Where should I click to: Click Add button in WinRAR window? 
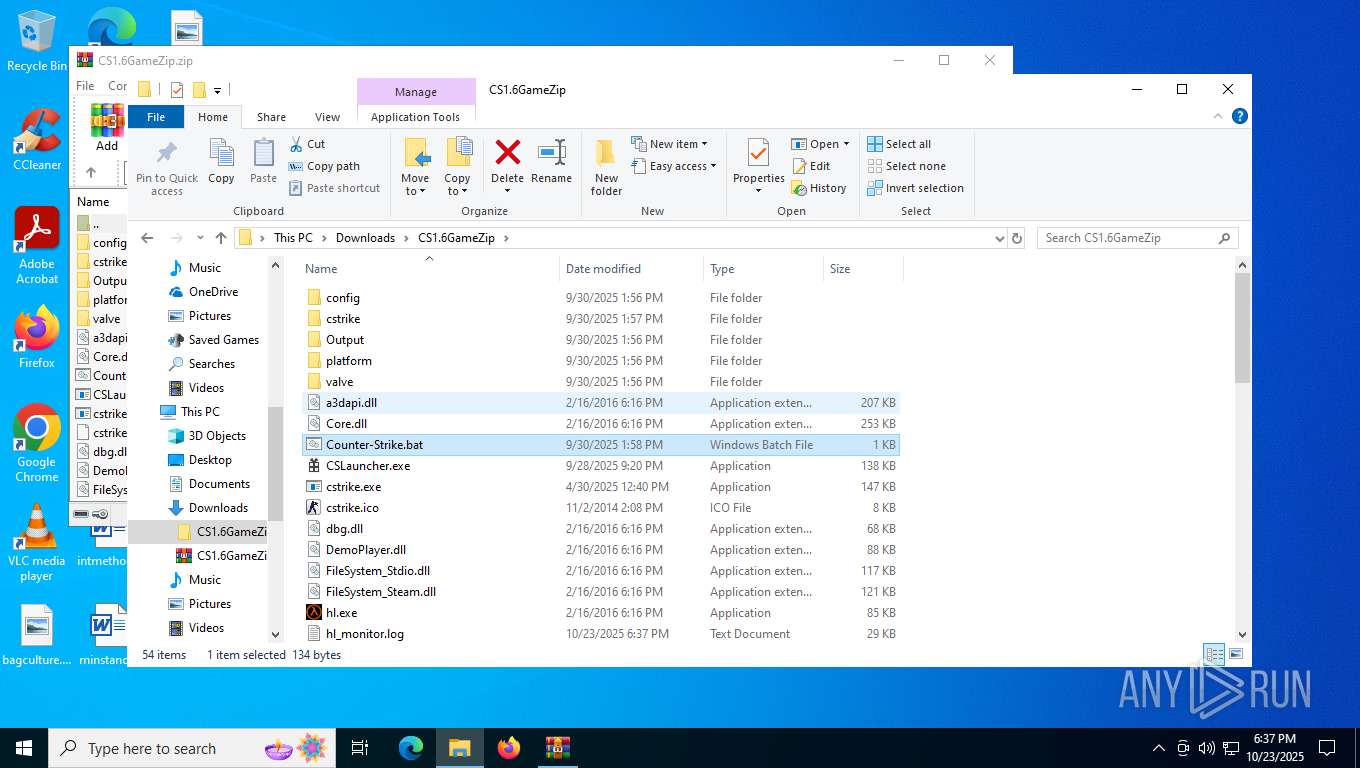tap(107, 128)
